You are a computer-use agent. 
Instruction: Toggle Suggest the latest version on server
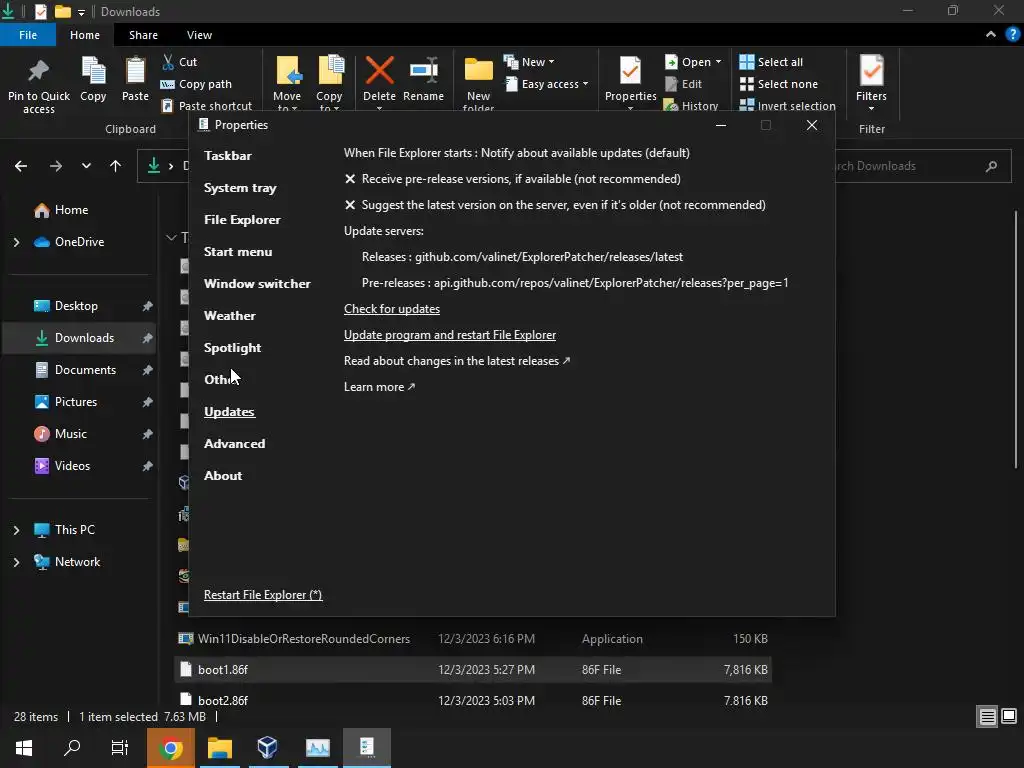click(x=555, y=205)
